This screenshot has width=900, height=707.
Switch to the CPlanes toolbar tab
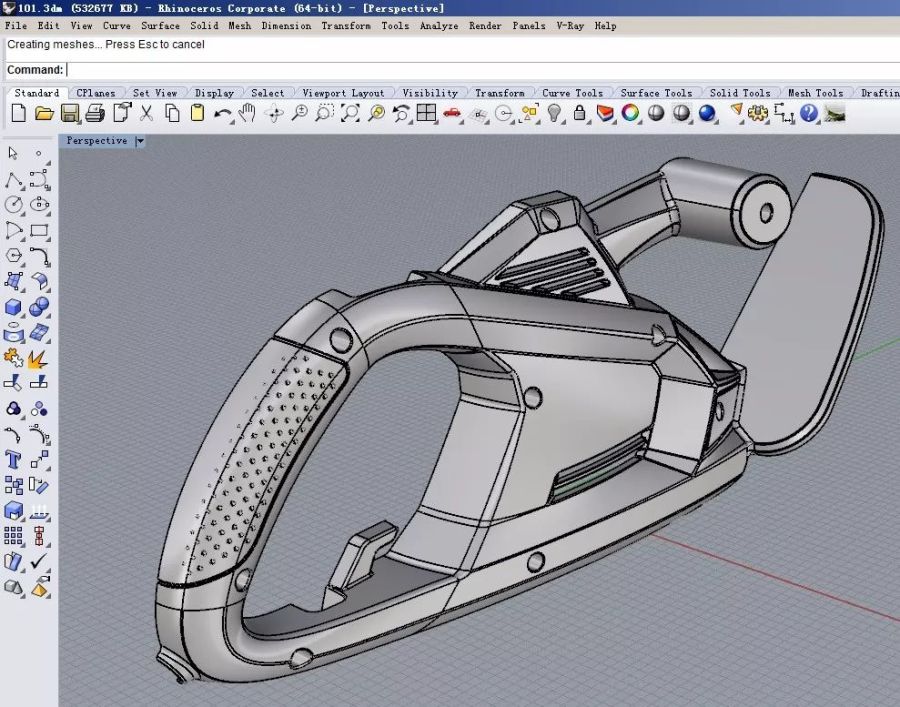coord(96,93)
